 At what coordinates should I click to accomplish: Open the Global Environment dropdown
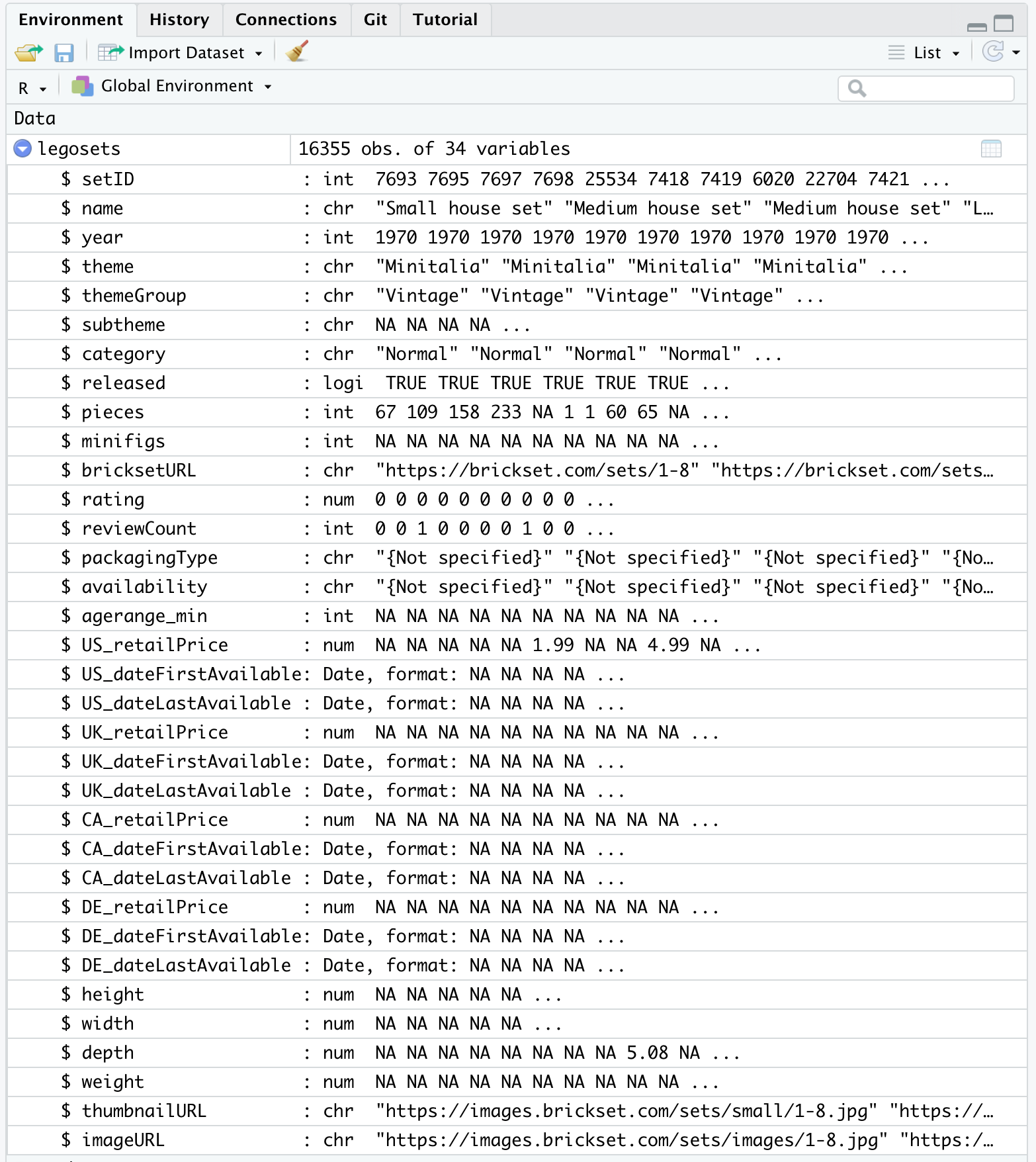[268, 87]
